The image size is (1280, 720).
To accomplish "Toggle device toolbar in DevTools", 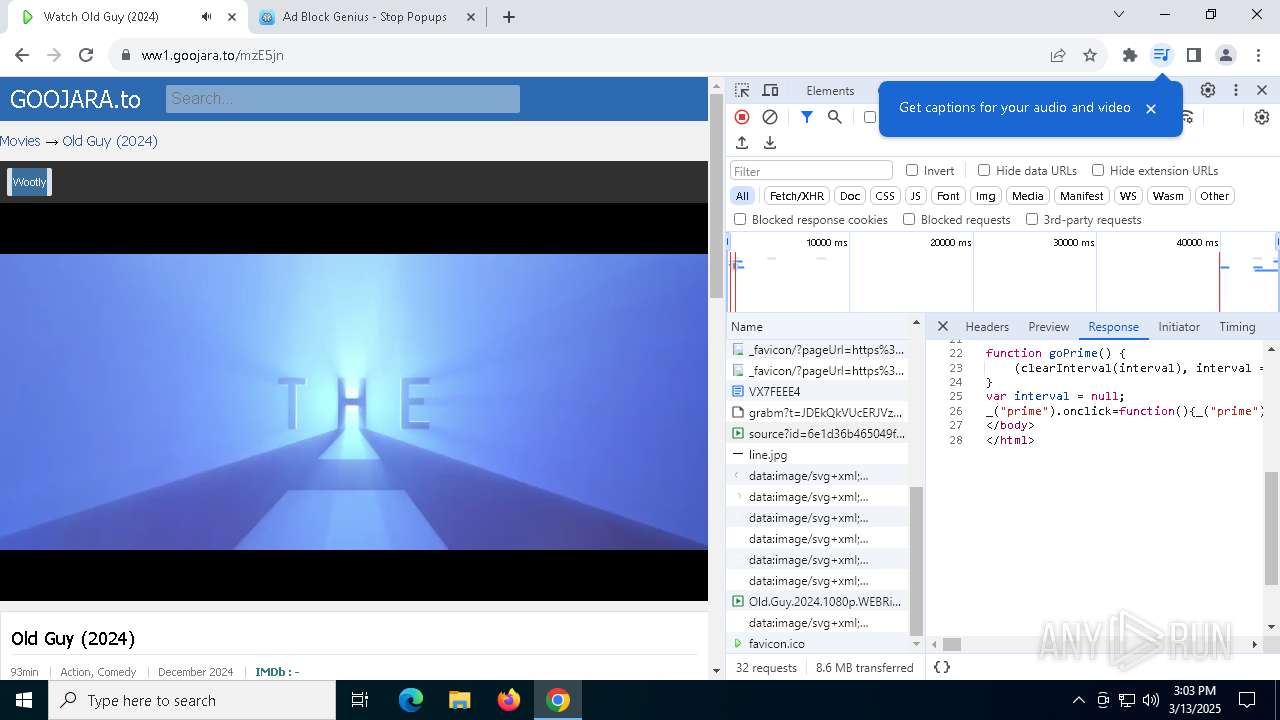I will click(770, 90).
